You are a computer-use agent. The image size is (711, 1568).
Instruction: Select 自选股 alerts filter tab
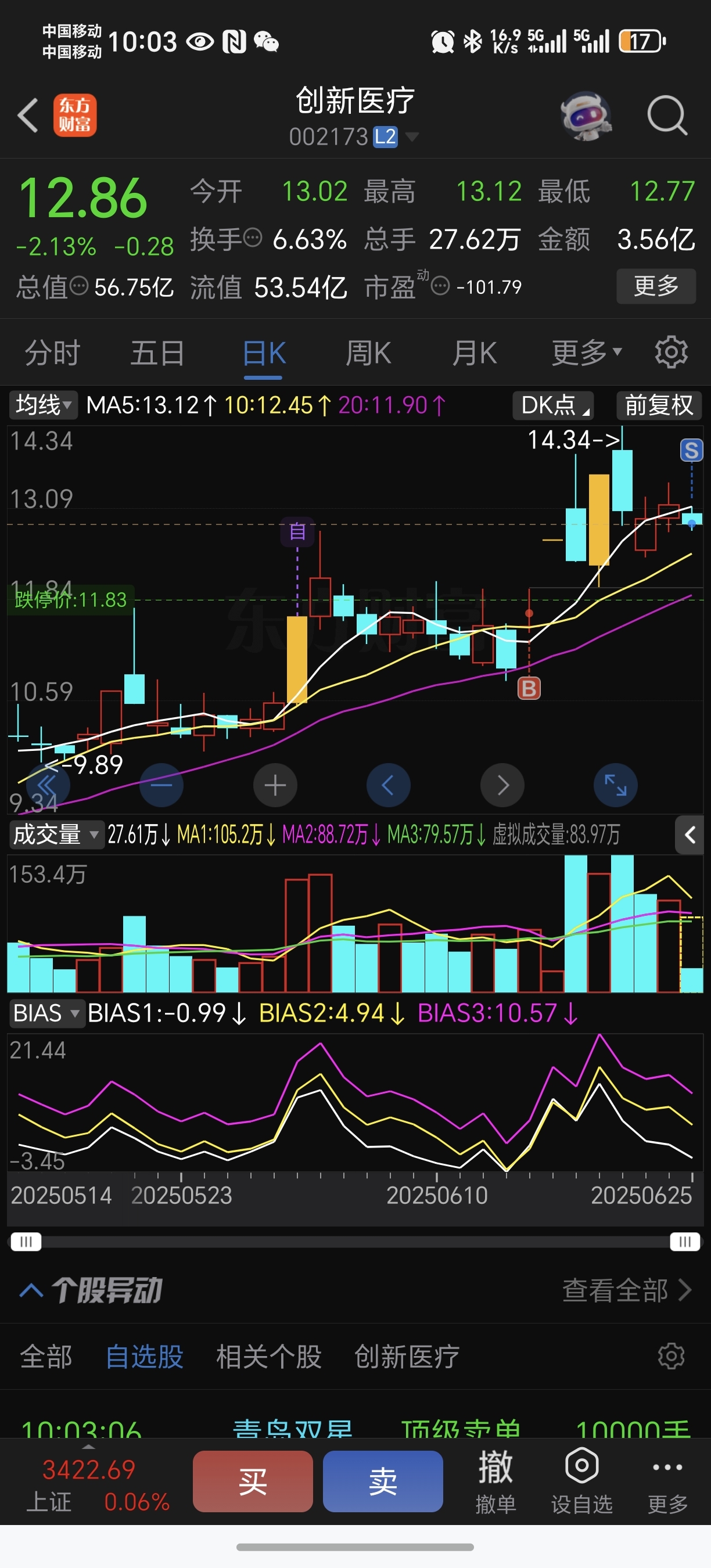145,1357
